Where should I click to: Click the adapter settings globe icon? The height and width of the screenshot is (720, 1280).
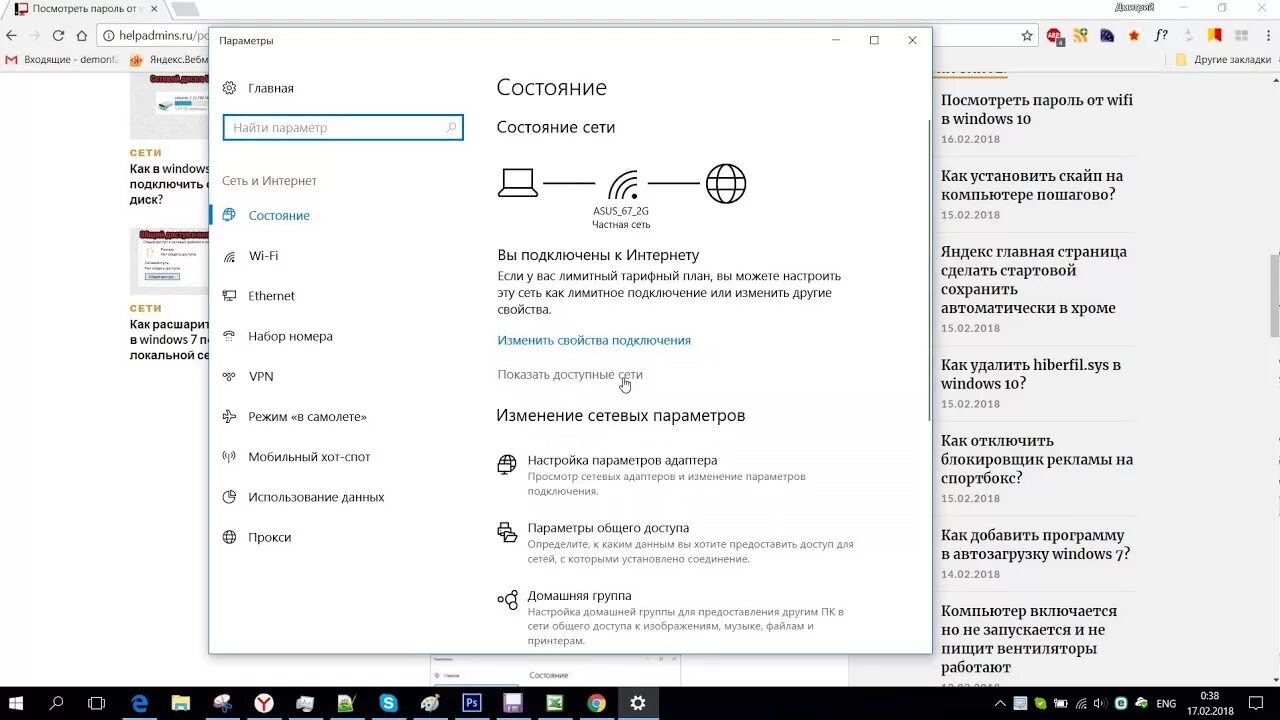pos(507,464)
